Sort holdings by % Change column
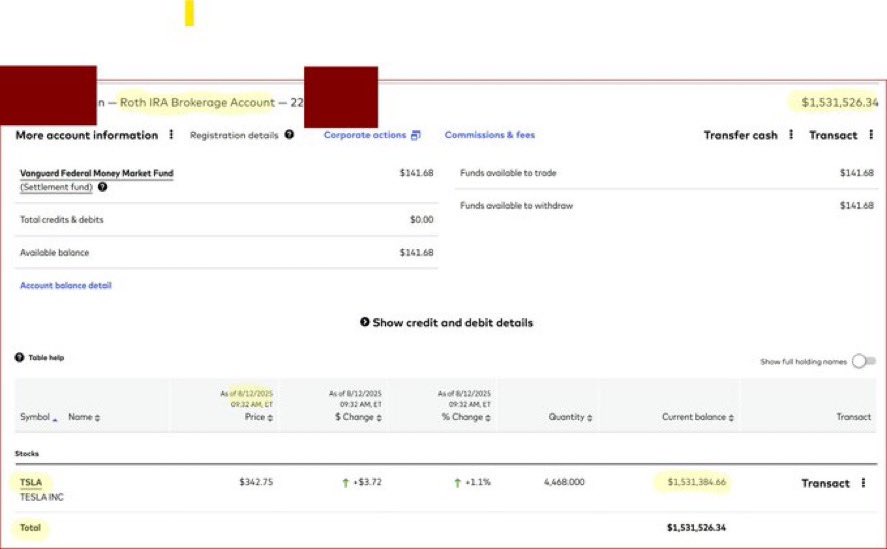The width and height of the screenshot is (887, 549). coord(464,417)
